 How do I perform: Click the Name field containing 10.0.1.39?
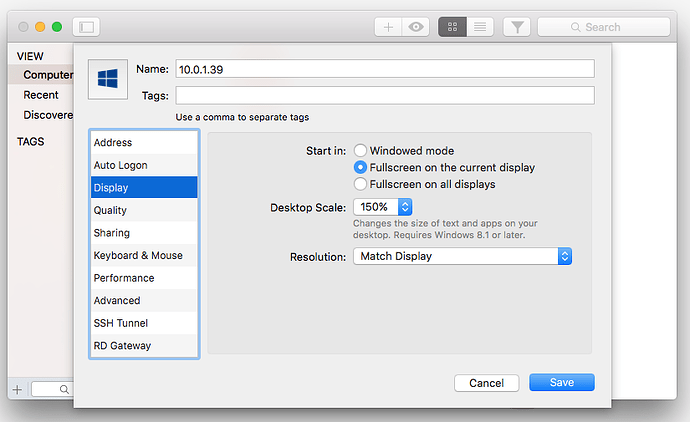tap(385, 68)
